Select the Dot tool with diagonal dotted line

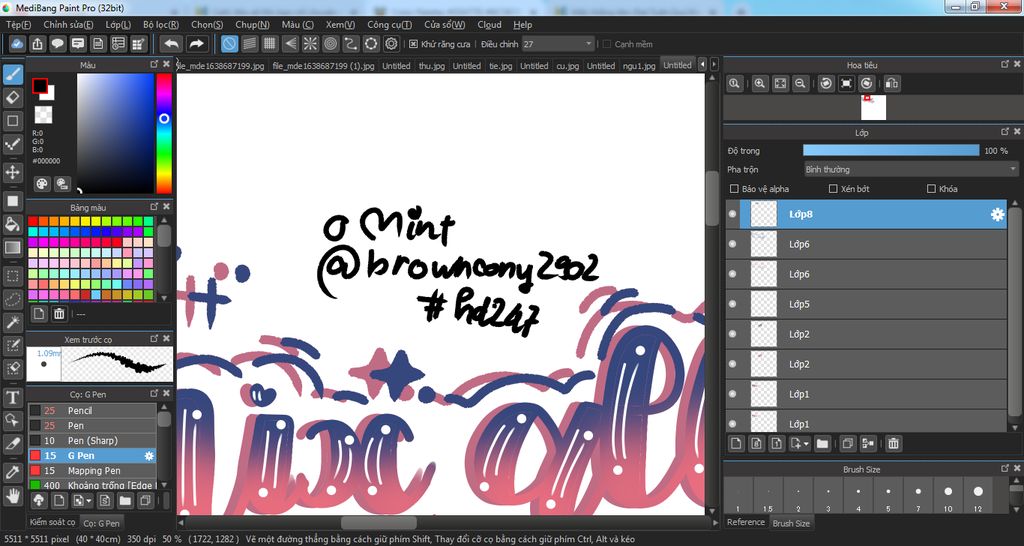pos(12,144)
